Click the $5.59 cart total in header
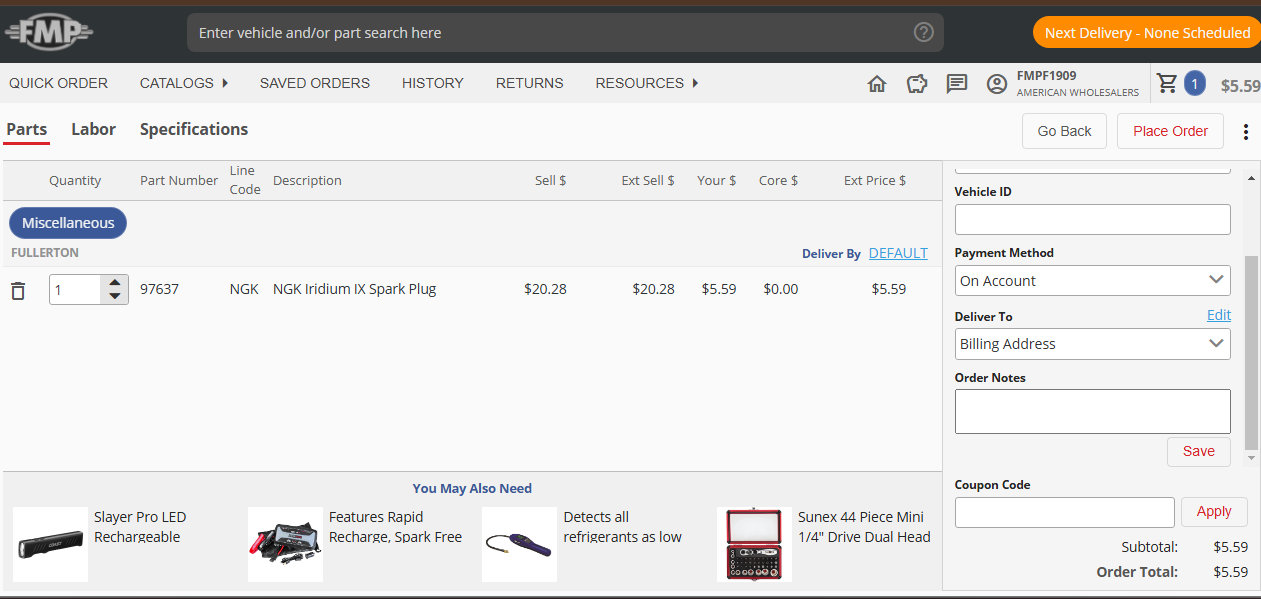The image size is (1261, 599). tap(1240, 86)
